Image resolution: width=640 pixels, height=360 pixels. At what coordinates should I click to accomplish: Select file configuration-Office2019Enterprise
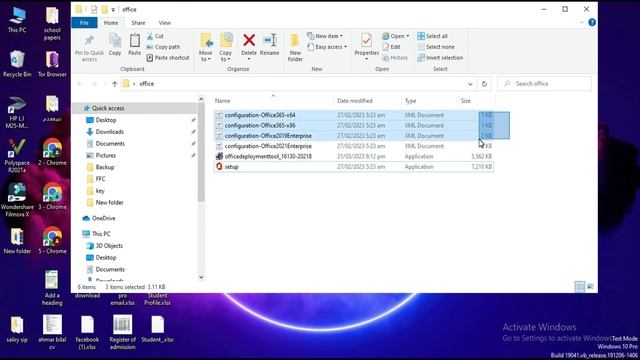click(353, 136)
